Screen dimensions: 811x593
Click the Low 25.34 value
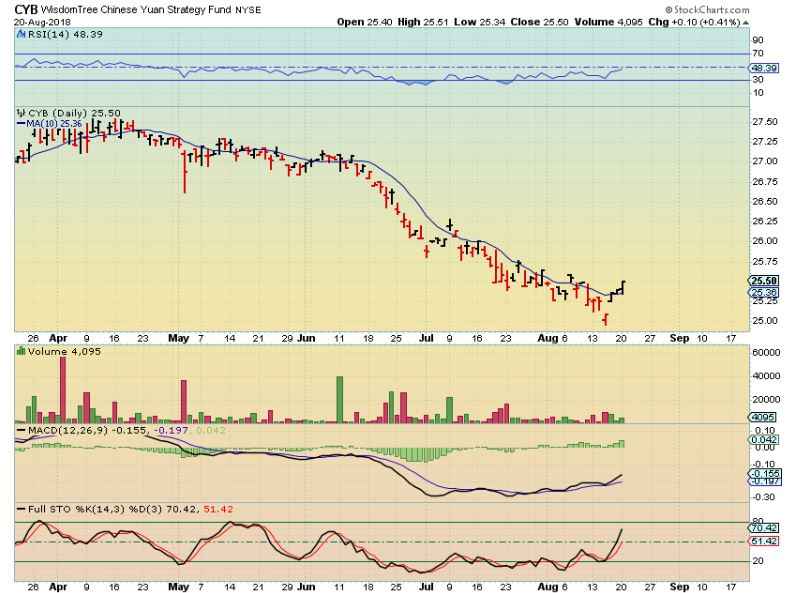(479, 22)
